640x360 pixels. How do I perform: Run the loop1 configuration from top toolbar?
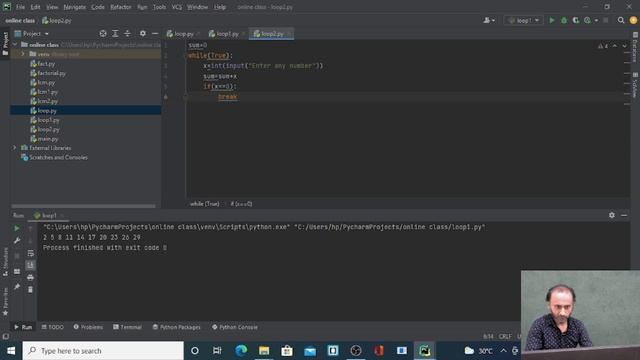(x=552, y=20)
